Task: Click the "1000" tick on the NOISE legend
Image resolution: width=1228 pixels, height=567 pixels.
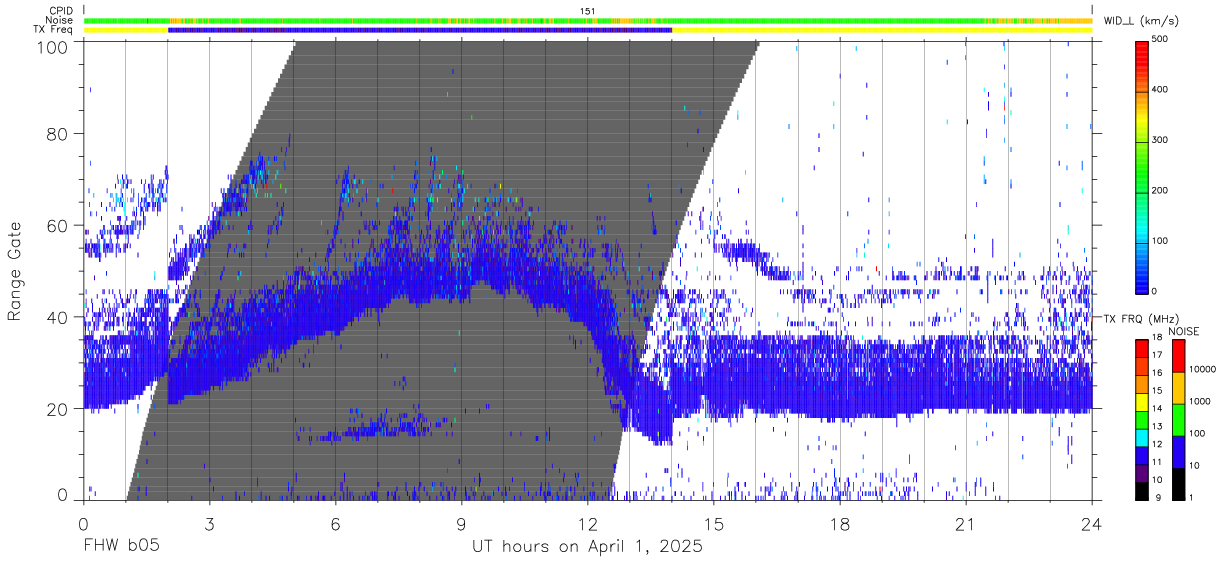Action: pos(1199,401)
